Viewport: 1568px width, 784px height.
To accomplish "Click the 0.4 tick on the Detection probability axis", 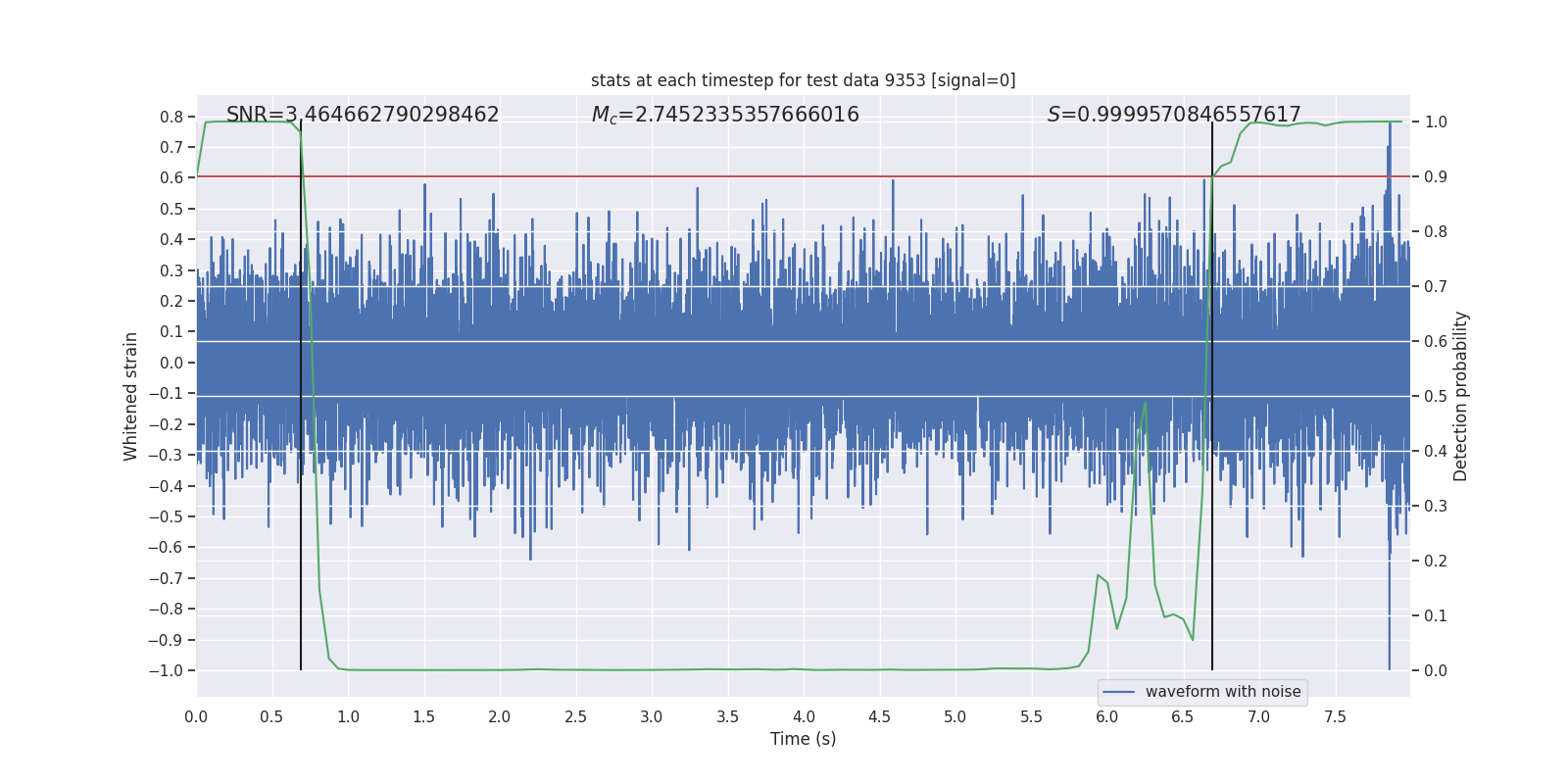I will tap(1436, 452).
